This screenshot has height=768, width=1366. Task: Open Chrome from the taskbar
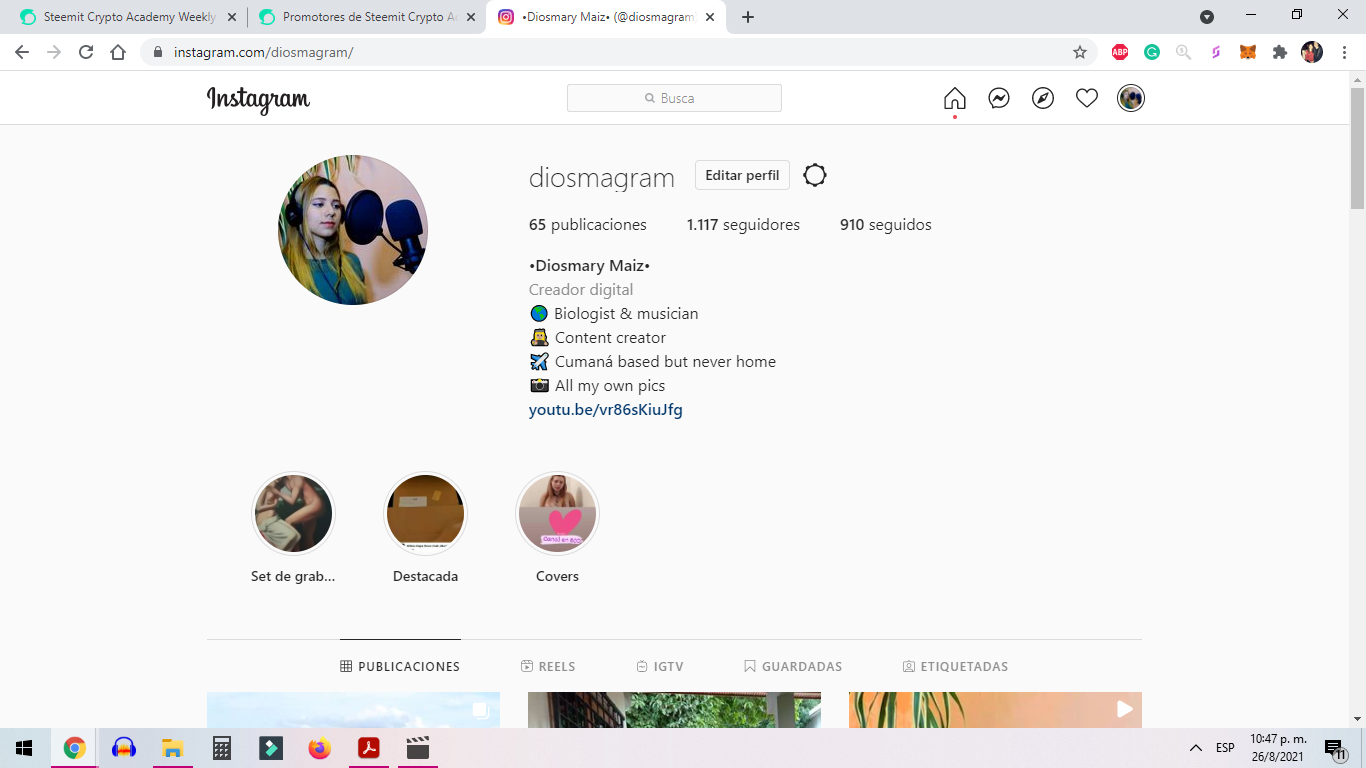pyautogui.click(x=74, y=748)
